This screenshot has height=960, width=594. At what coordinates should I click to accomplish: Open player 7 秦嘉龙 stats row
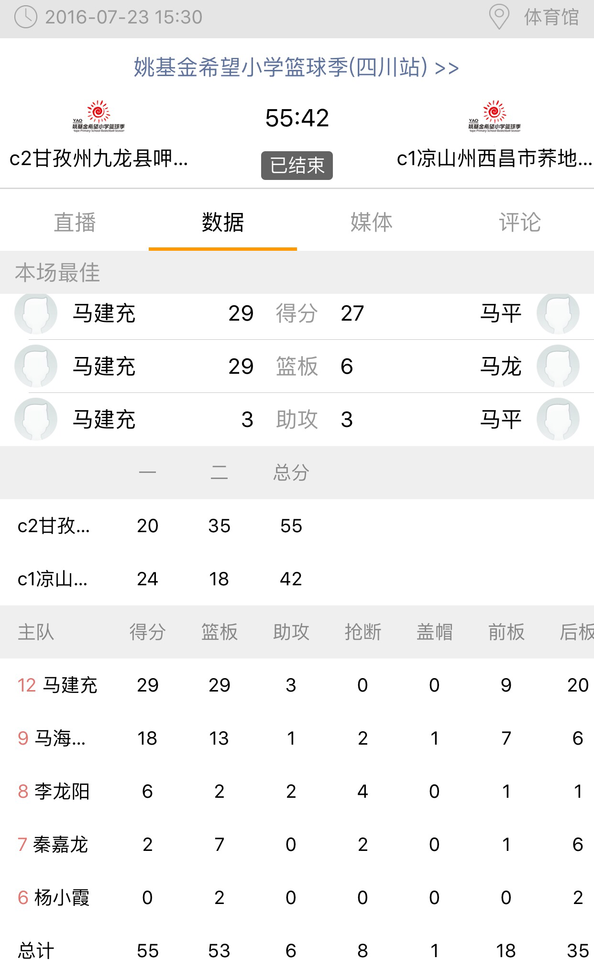click(x=297, y=845)
